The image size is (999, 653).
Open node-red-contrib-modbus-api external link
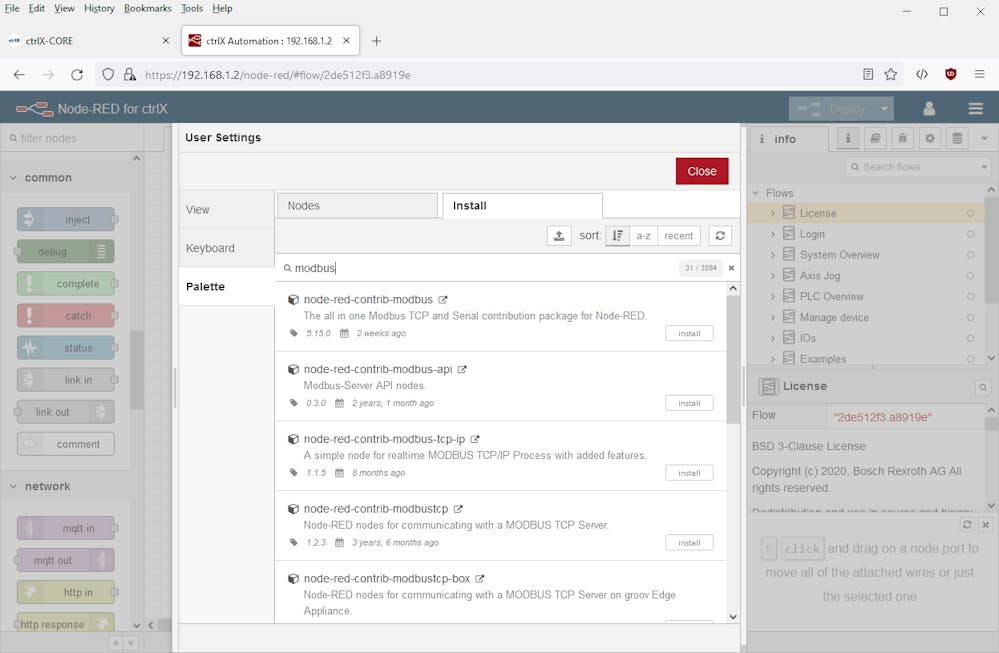coord(462,370)
